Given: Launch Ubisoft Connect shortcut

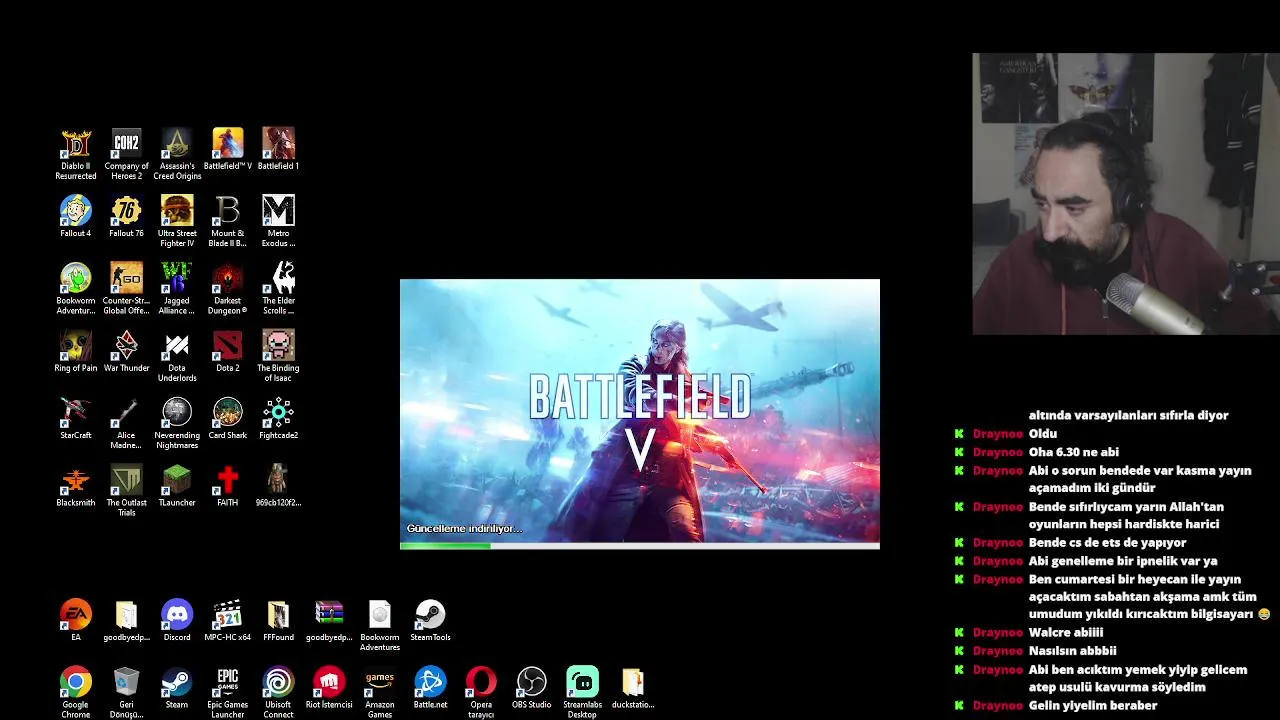Looking at the screenshot, I should click(x=278, y=692).
